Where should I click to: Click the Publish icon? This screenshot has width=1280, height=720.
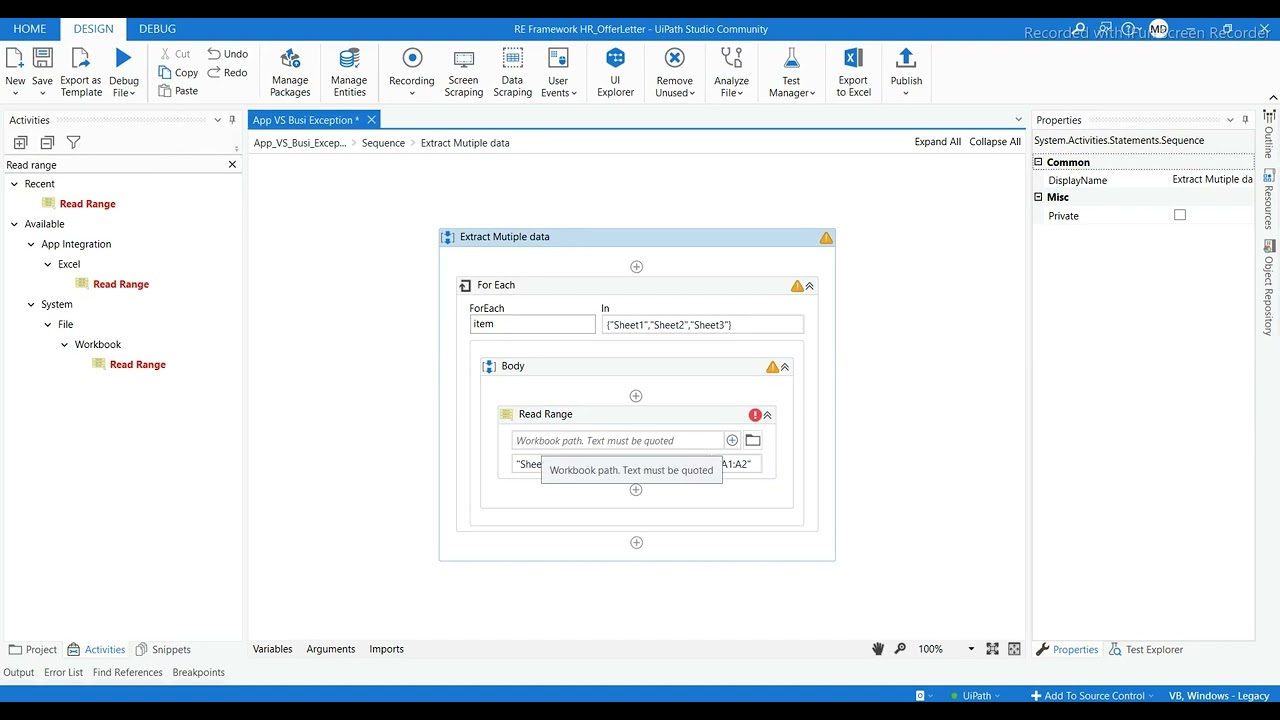pyautogui.click(x=906, y=58)
